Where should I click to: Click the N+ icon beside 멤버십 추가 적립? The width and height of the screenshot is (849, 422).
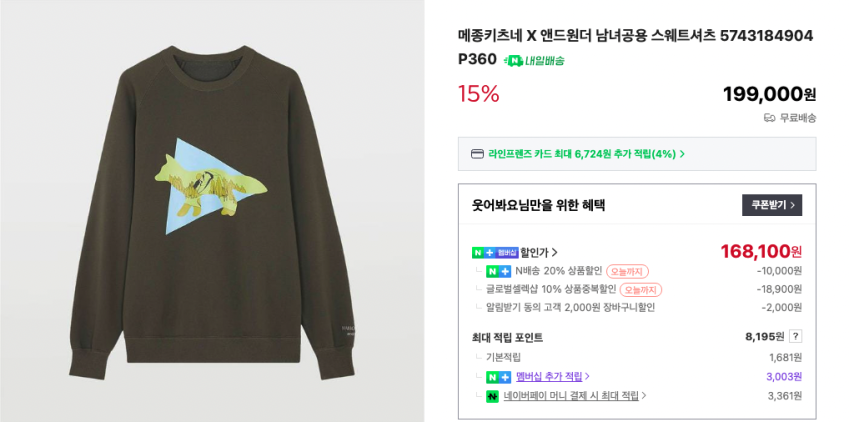coord(498,377)
